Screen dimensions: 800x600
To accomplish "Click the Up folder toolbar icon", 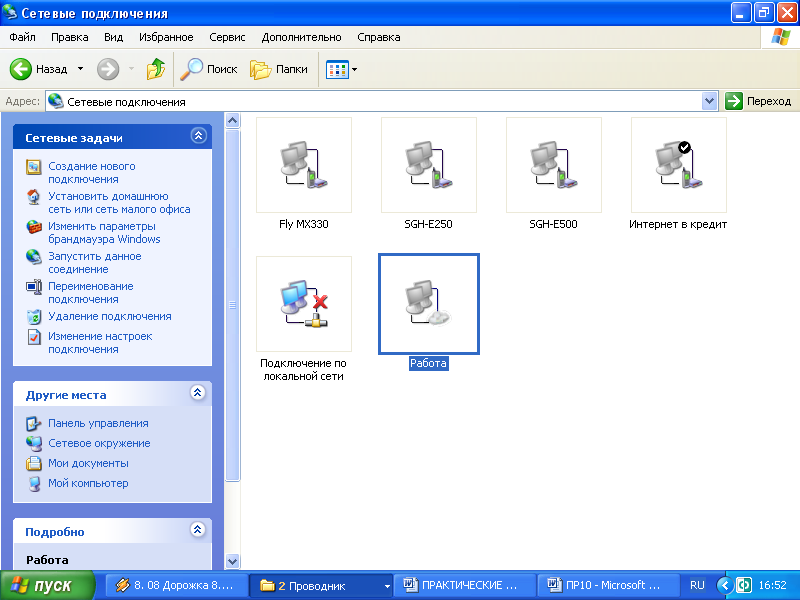I will click(x=156, y=69).
